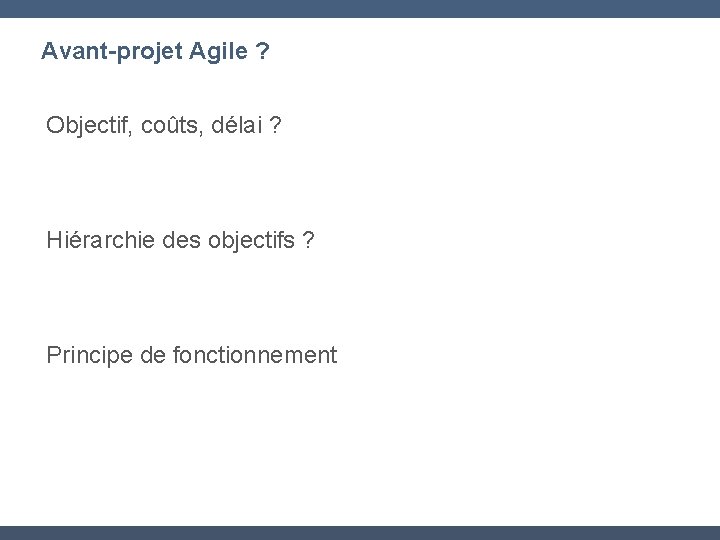Click the question mark after "Agile"
The height and width of the screenshot is (540, 720).
262,51
